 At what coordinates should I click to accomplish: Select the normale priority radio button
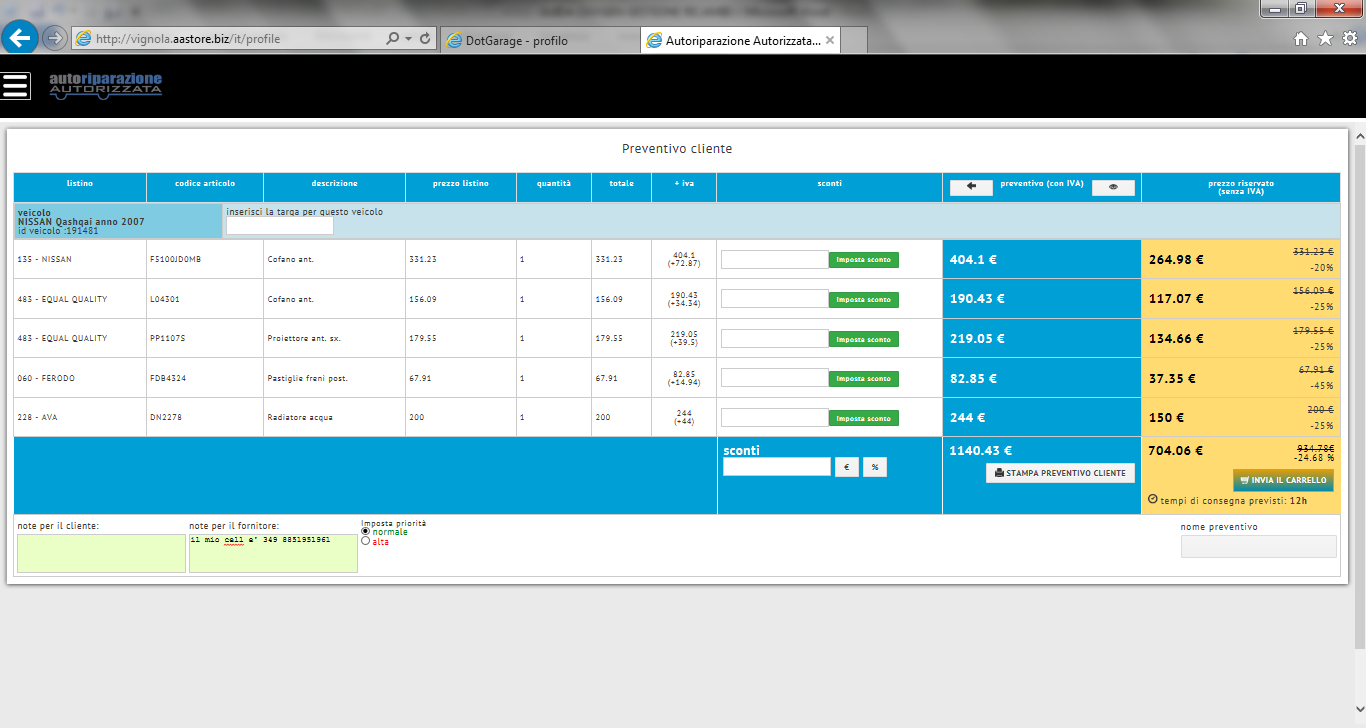click(365, 532)
